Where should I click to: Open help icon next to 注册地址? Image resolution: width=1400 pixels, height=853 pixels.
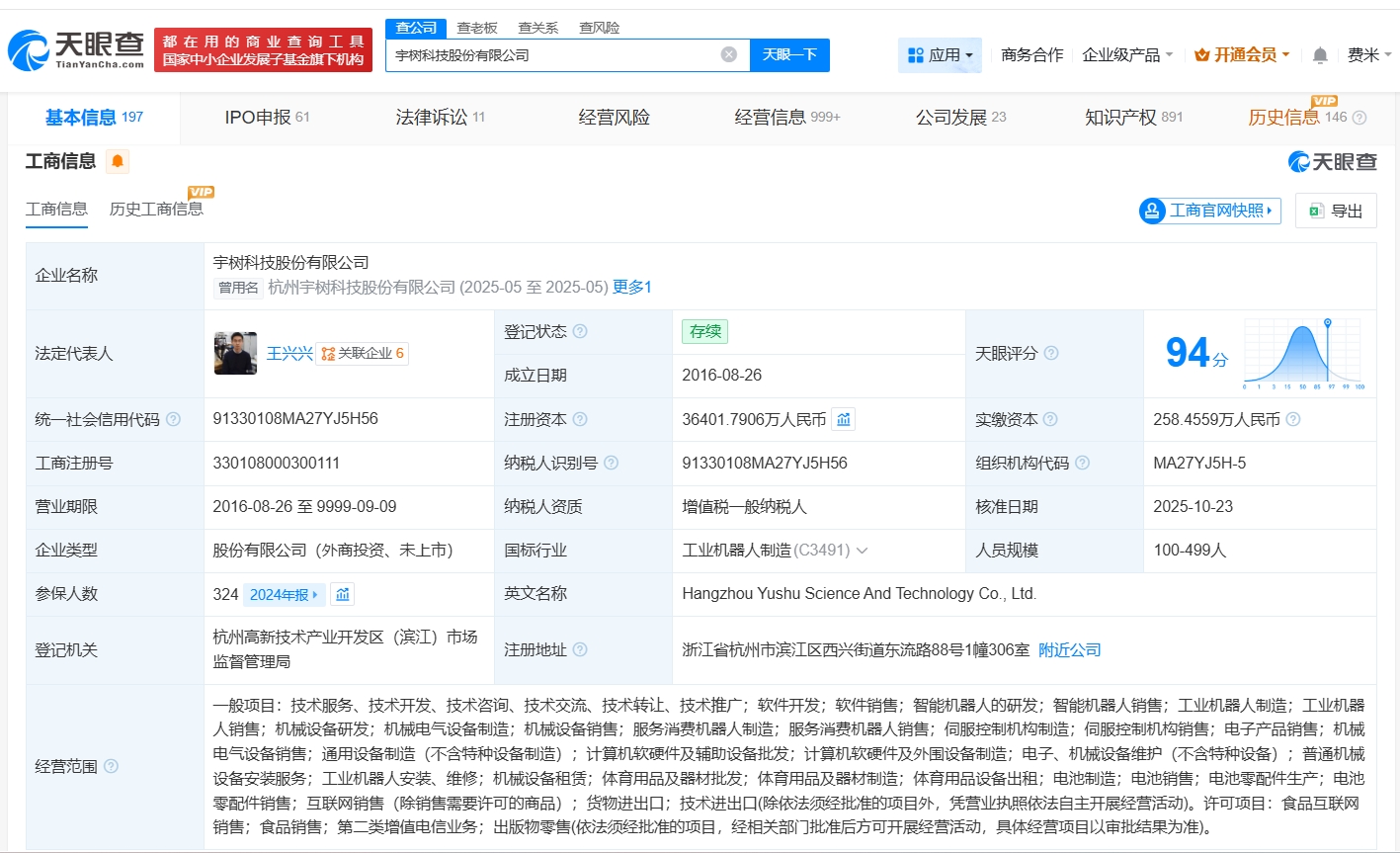point(580,649)
